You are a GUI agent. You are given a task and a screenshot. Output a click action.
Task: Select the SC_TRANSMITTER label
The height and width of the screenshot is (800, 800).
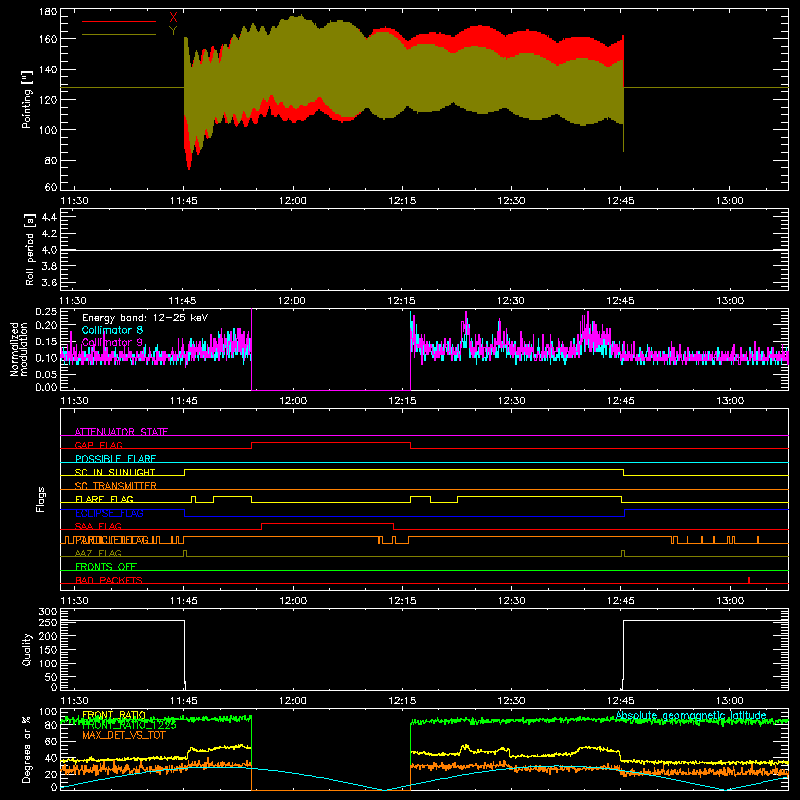(116, 486)
